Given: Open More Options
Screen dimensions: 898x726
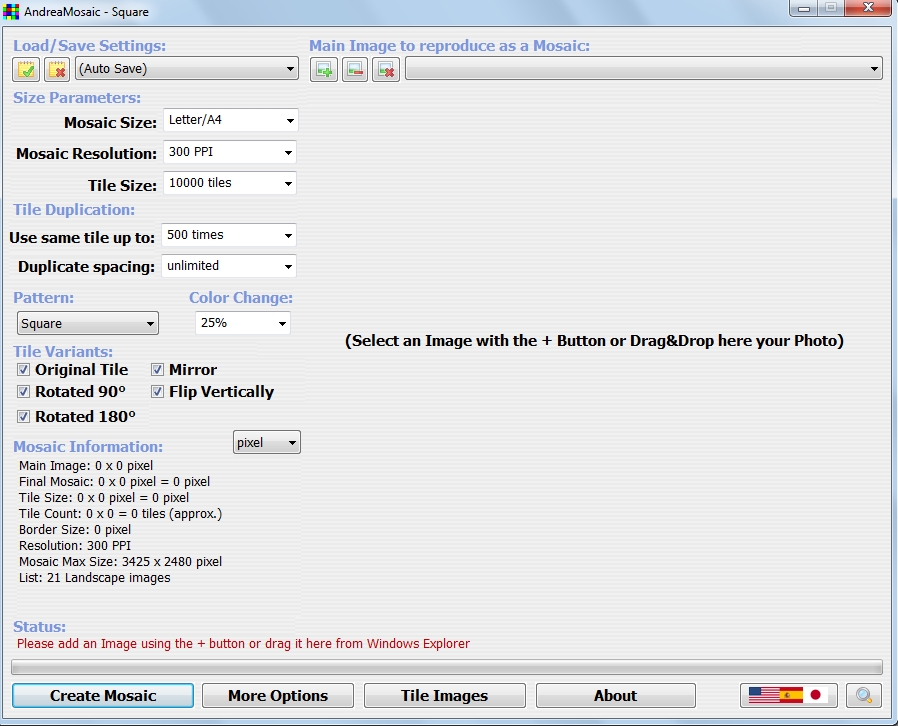Looking at the screenshot, I should 278,695.
